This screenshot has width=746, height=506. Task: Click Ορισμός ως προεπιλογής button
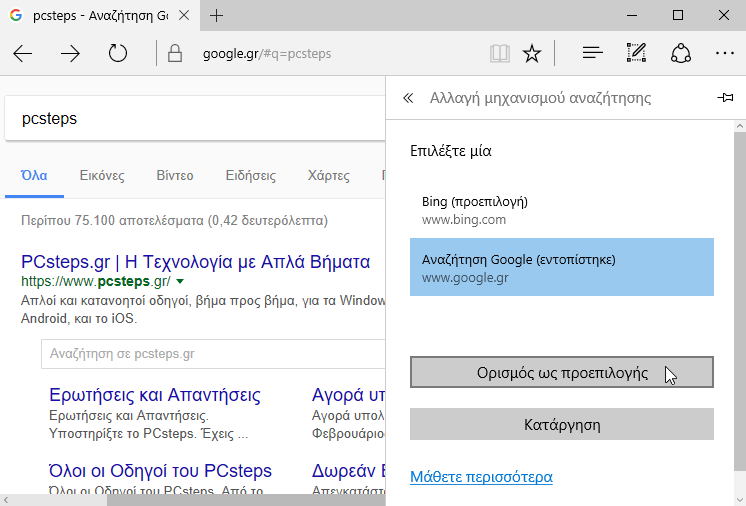pos(562,372)
